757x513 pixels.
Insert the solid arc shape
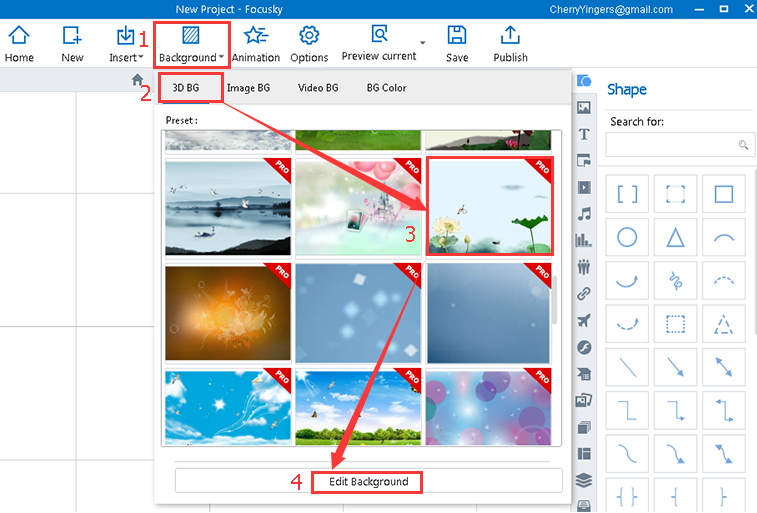click(724, 237)
